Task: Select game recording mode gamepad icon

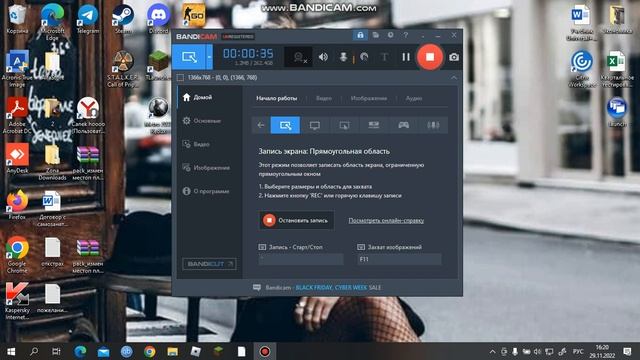Action: (403, 125)
